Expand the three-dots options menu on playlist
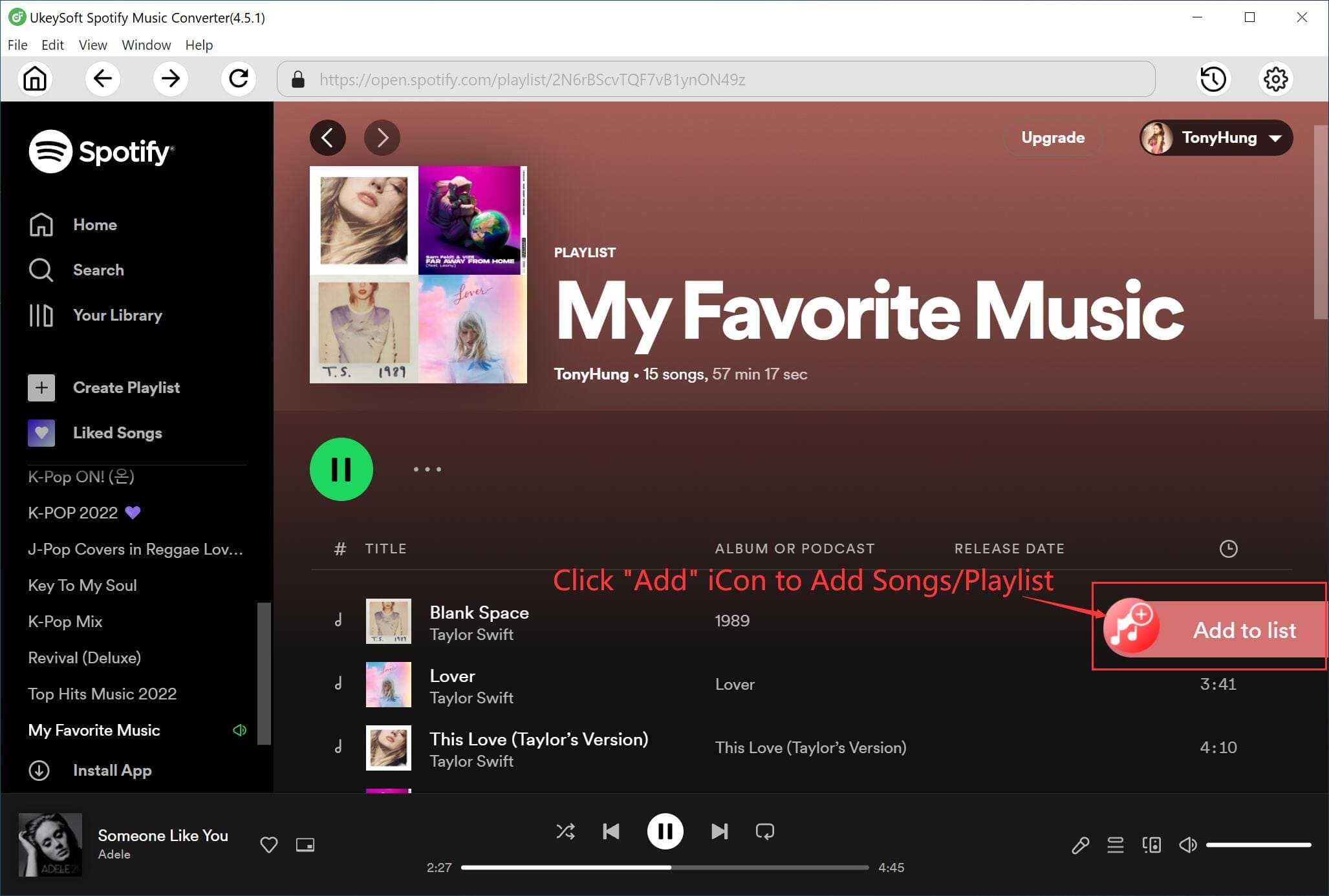This screenshot has width=1329, height=896. (427, 469)
